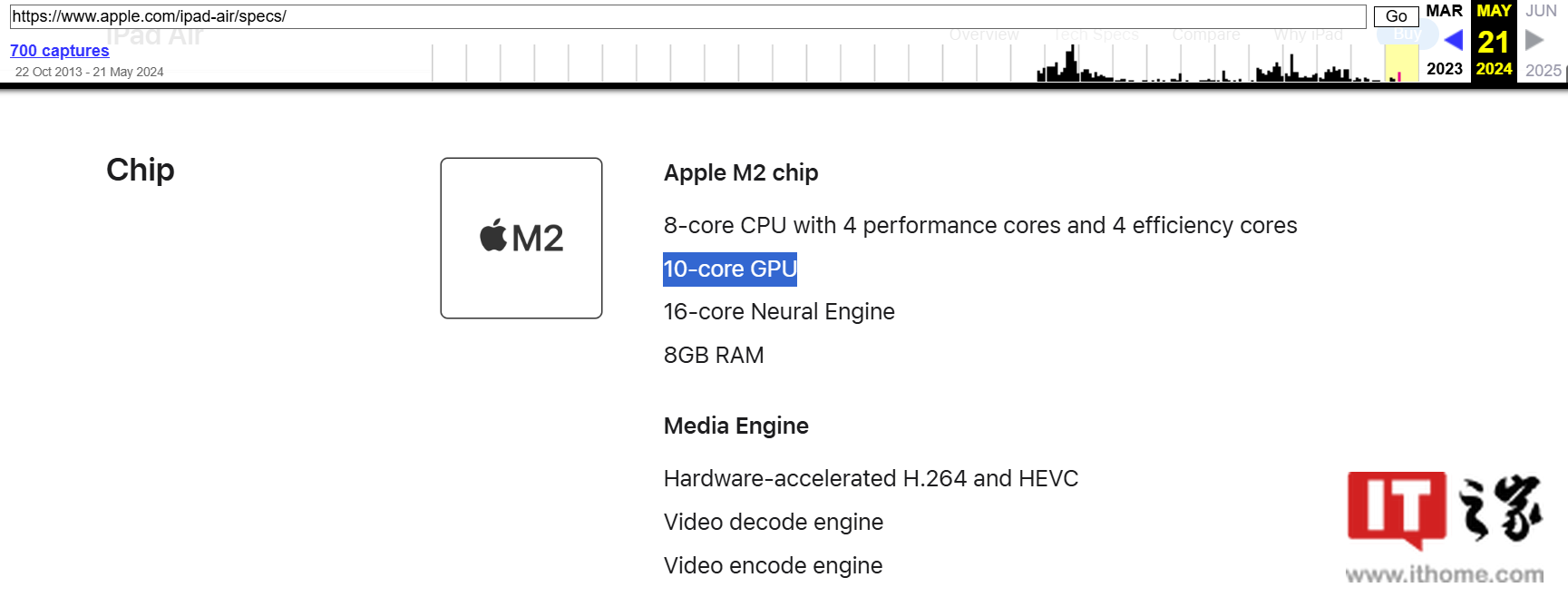The height and width of the screenshot is (607, 1568).
Task: Click the Apple M2 chip heading
Action: tap(741, 172)
